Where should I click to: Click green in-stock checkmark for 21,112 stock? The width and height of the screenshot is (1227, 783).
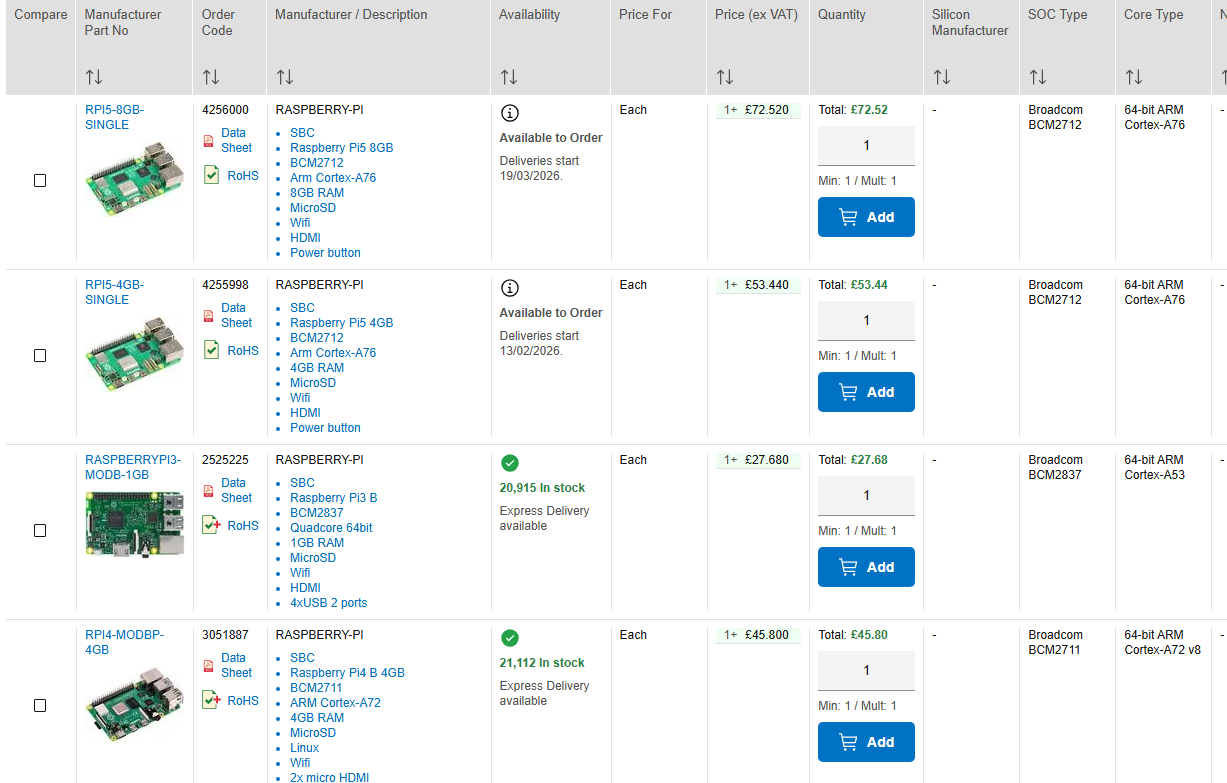click(510, 638)
